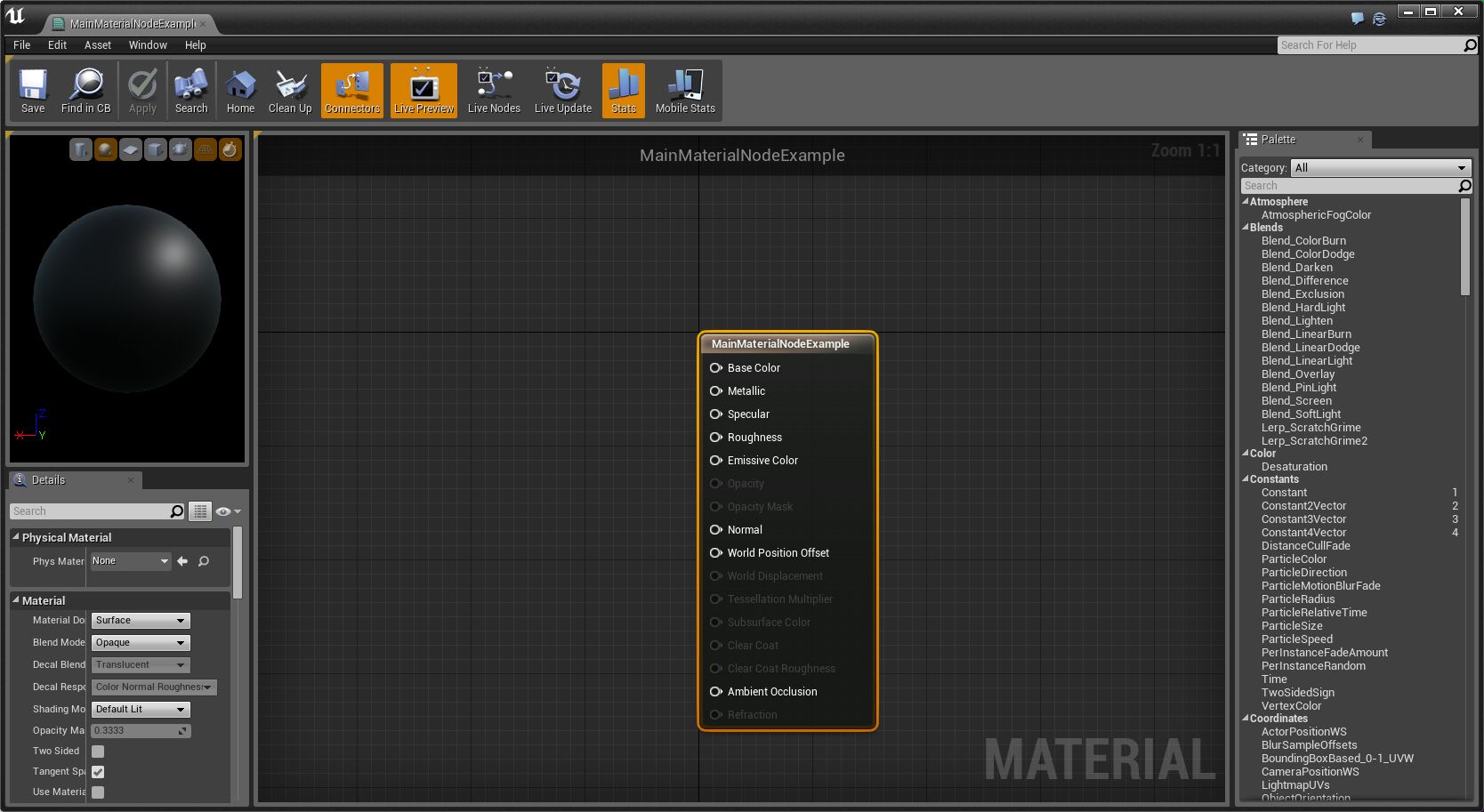Select the teapot preview shape icon
Screen dimensions: 1484x812
pos(180,149)
